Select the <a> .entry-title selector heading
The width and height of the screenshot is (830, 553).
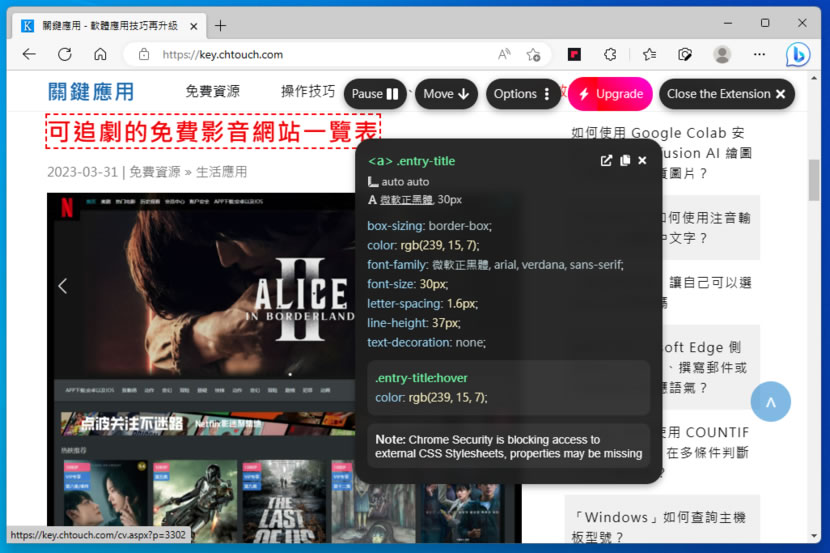[x=411, y=161]
